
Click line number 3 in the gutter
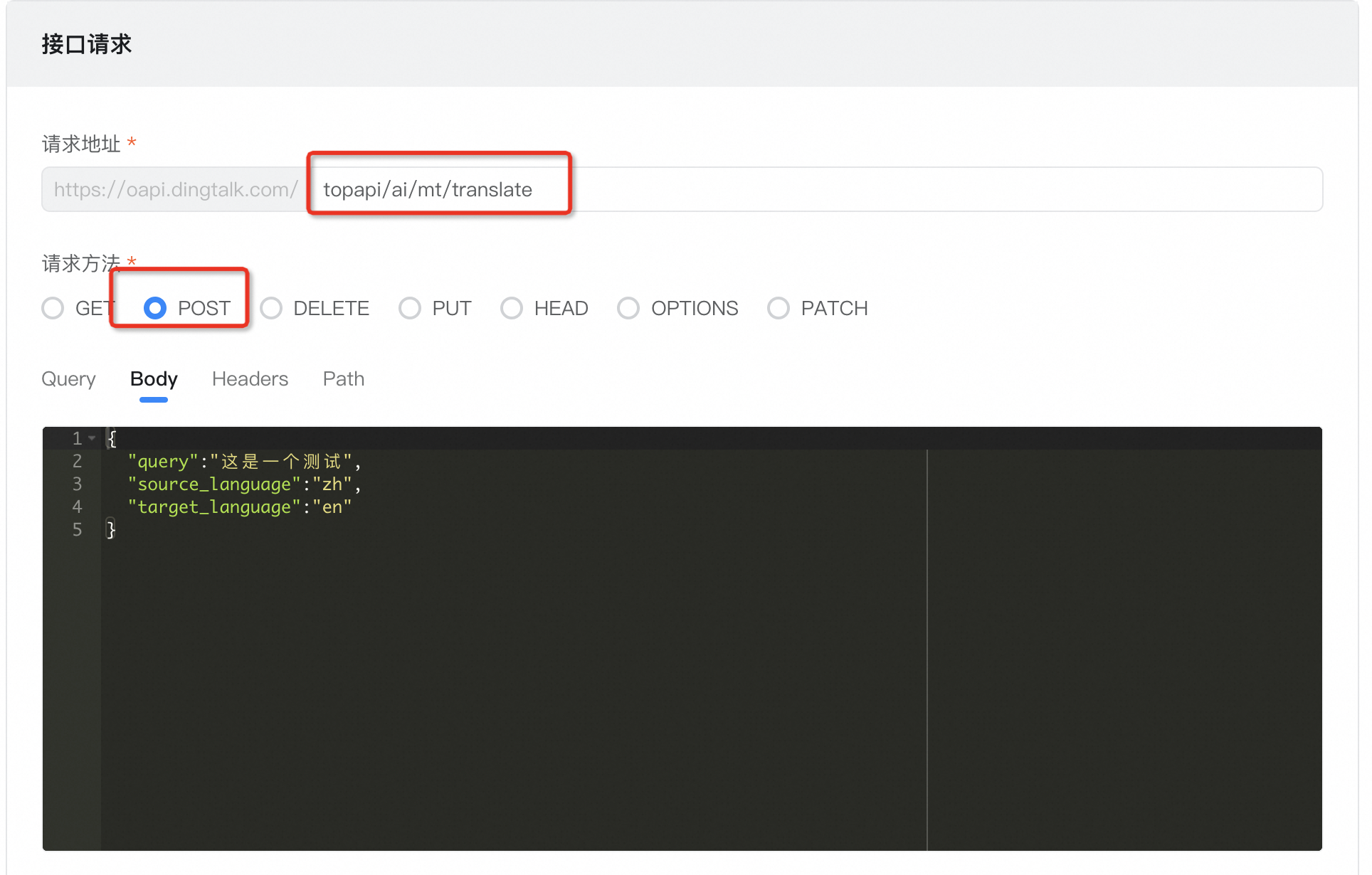[x=77, y=484]
